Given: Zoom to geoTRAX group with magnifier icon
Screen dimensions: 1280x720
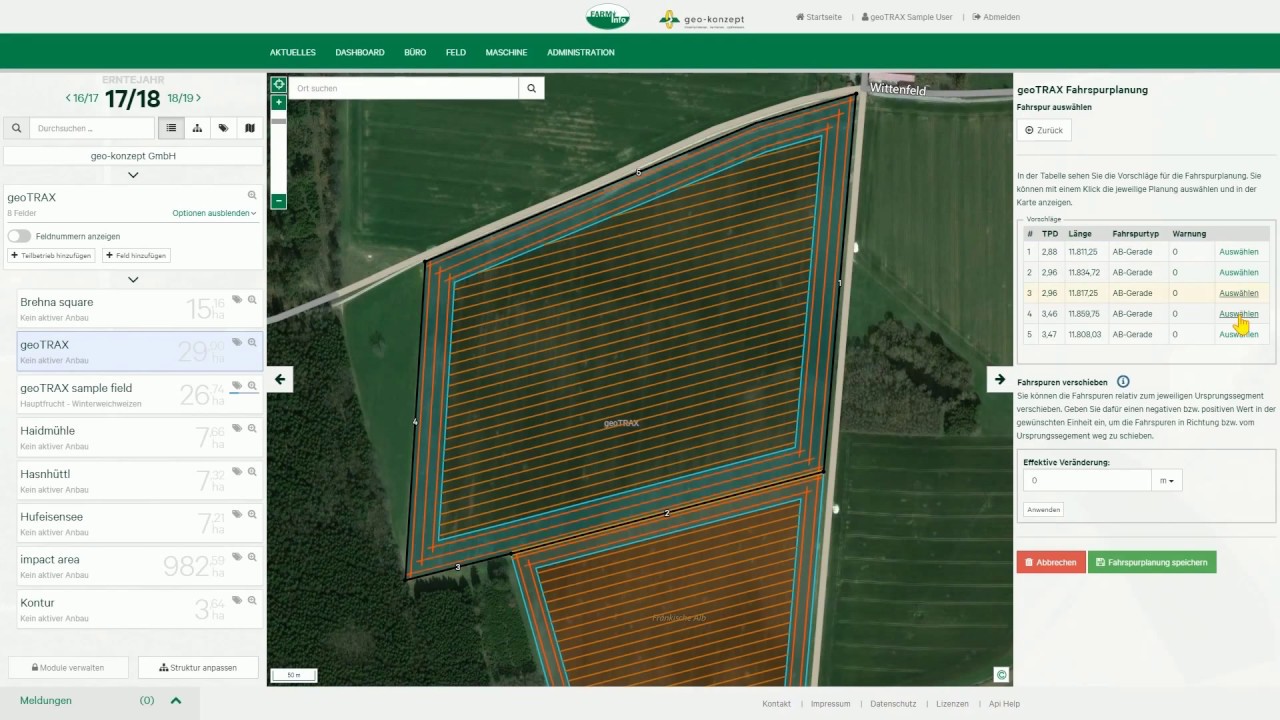Looking at the screenshot, I should (252, 196).
